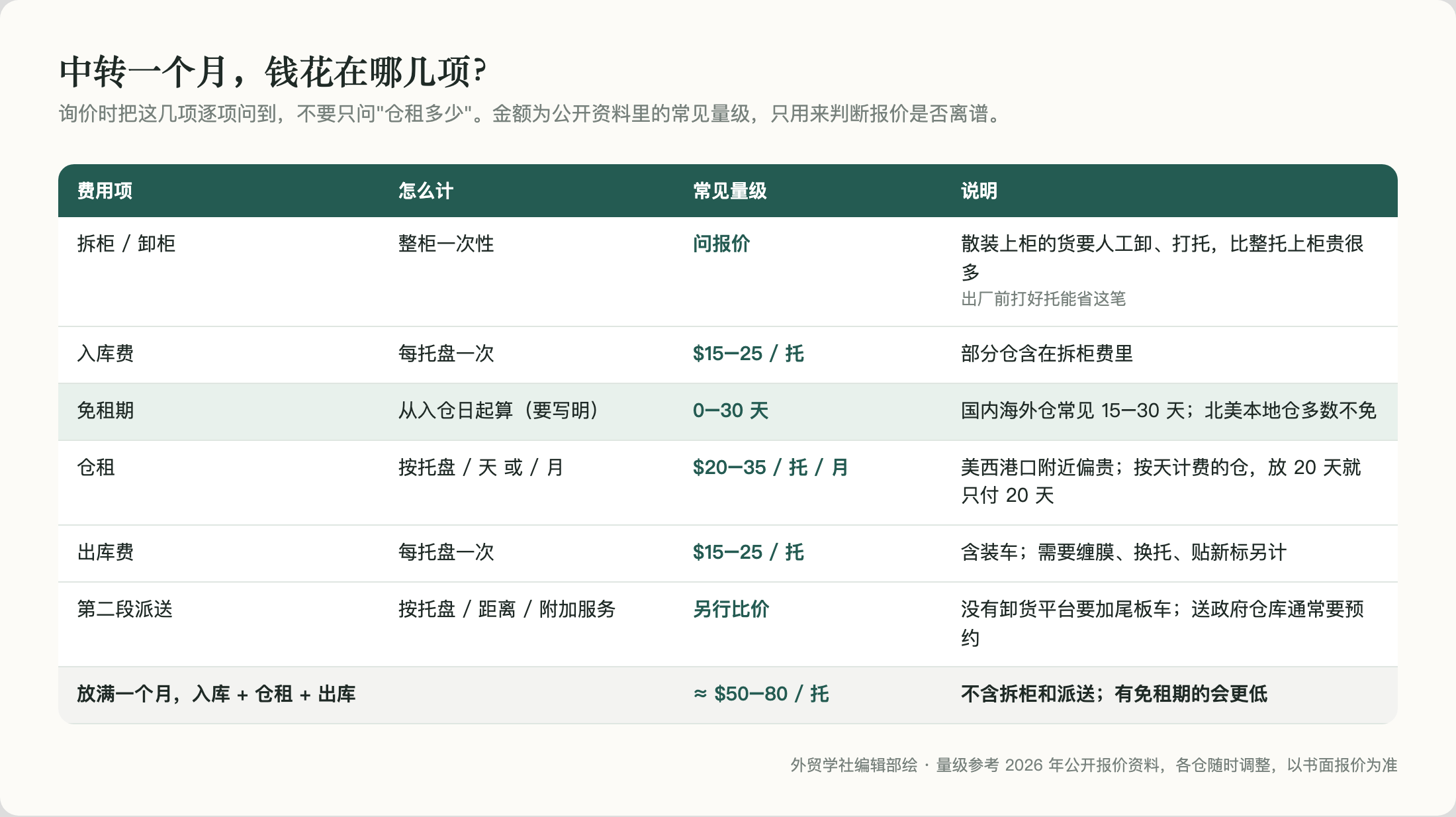Click '按托盘 / 天 或 / 月' cell
This screenshot has height=817, width=1456.
pyautogui.click(x=480, y=467)
